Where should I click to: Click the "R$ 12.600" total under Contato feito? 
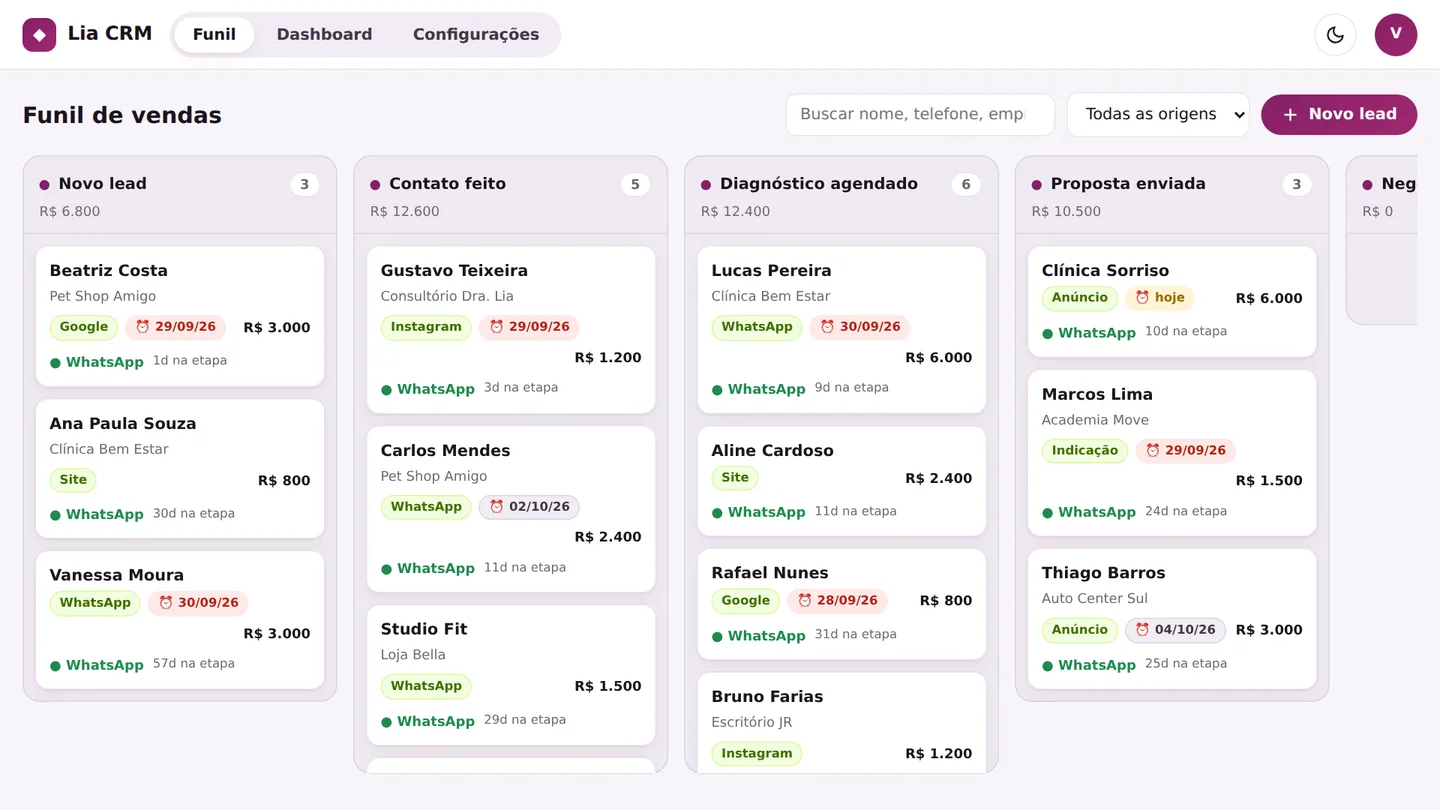coord(405,212)
